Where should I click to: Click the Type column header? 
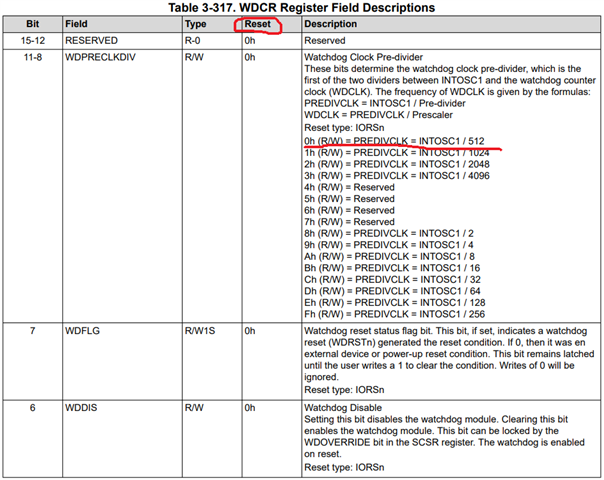click(x=195, y=24)
